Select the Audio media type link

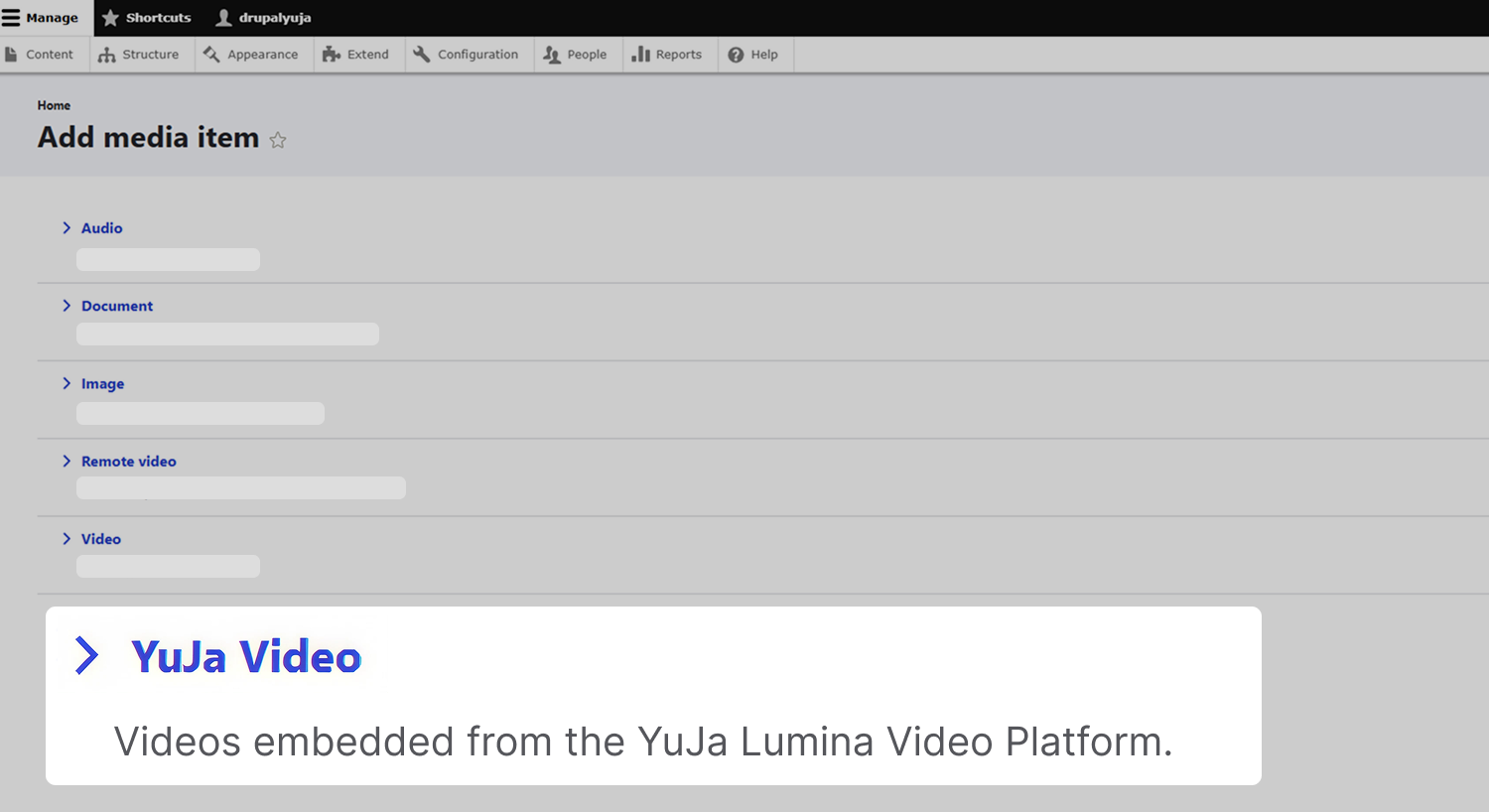(102, 228)
